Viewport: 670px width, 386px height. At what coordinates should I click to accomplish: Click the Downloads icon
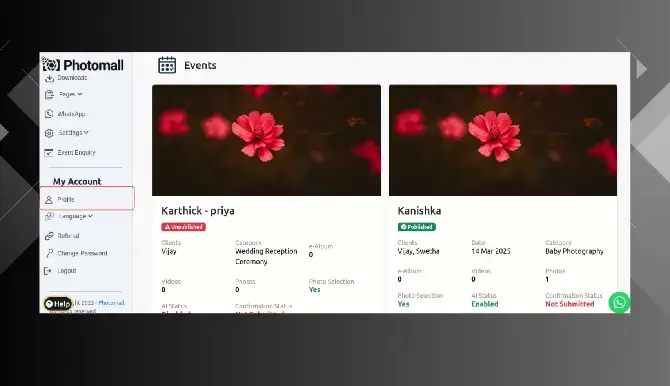pyautogui.click(x=49, y=78)
